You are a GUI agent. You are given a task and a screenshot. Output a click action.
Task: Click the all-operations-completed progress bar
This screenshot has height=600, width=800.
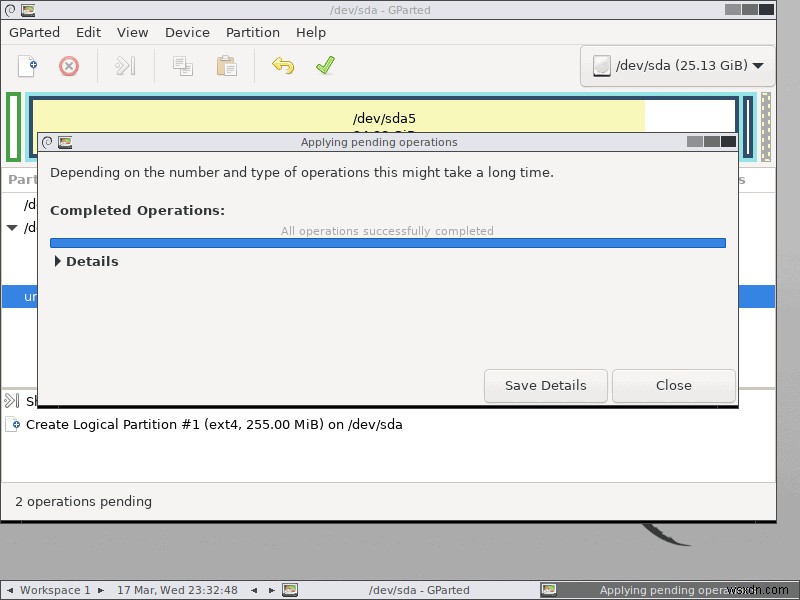click(388, 242)
